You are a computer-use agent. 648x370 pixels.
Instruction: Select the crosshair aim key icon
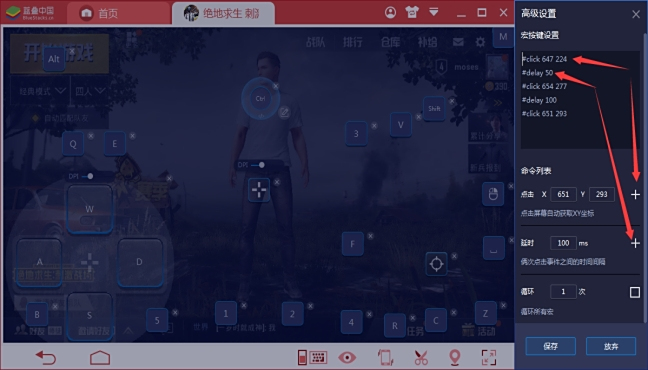[436, 264]
